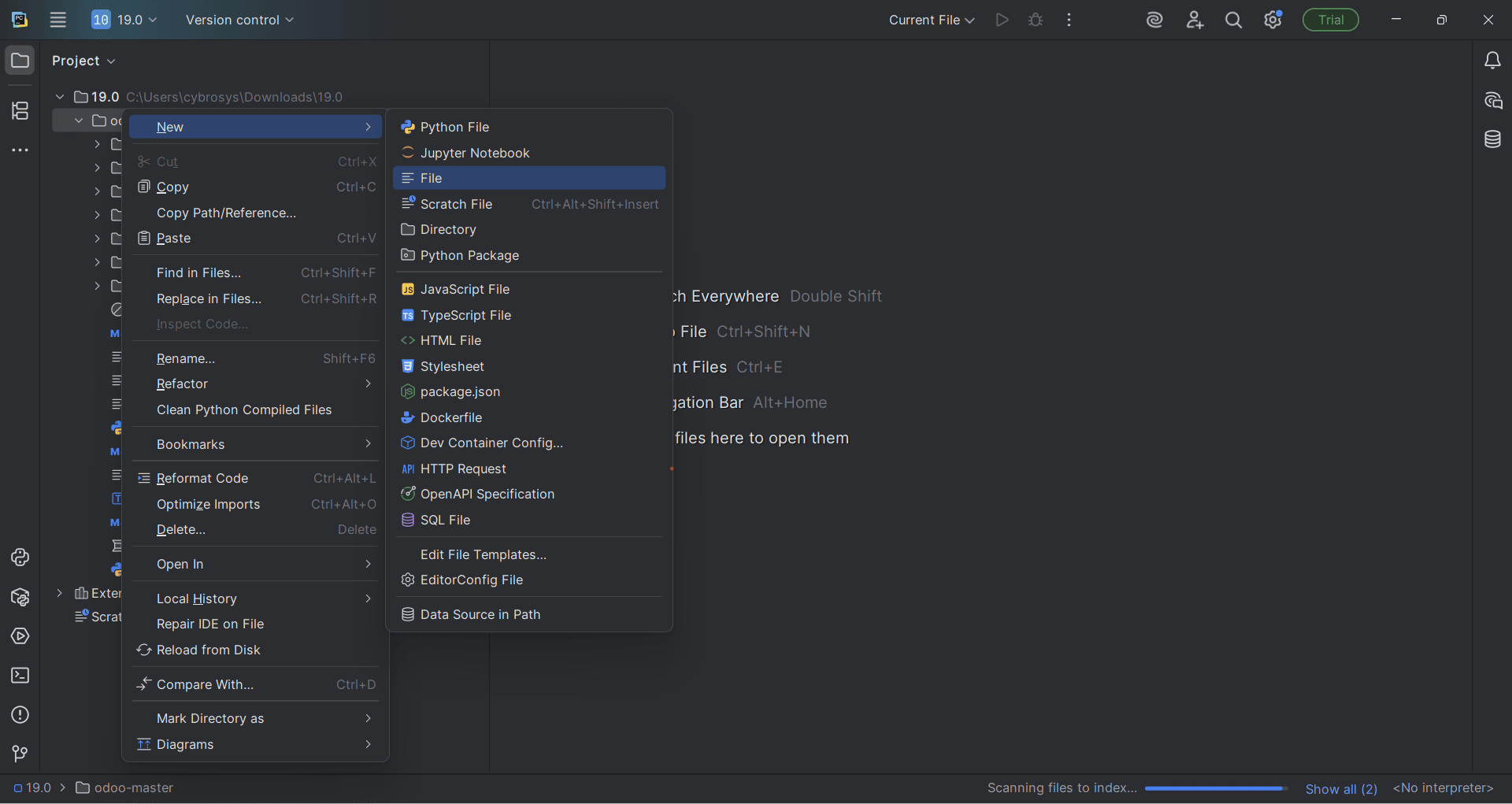Open the Services tool window
Screen dimensions: 1512x804
click(x=20, y=636)
